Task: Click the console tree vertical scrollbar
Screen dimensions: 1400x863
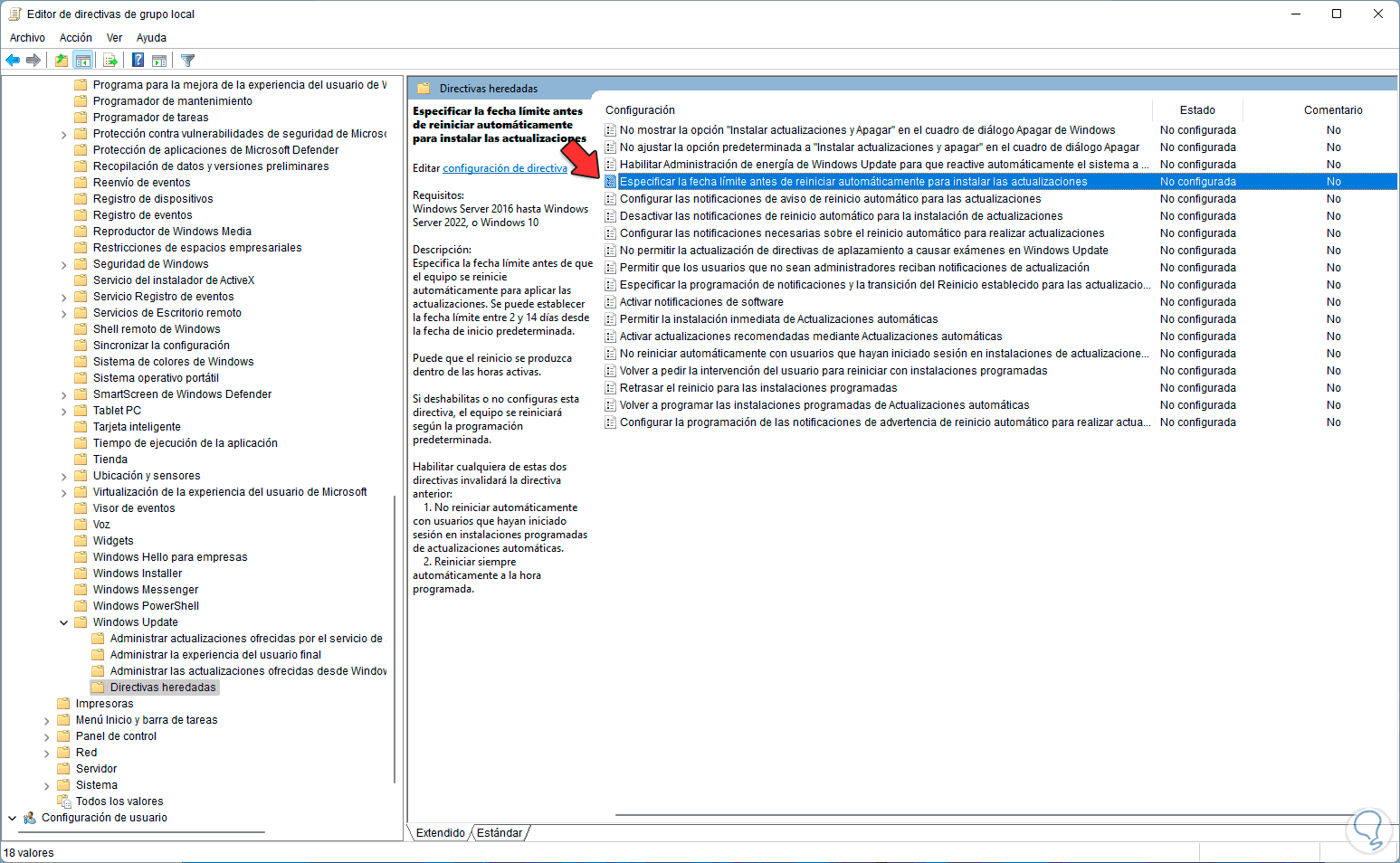Action: 395,639
